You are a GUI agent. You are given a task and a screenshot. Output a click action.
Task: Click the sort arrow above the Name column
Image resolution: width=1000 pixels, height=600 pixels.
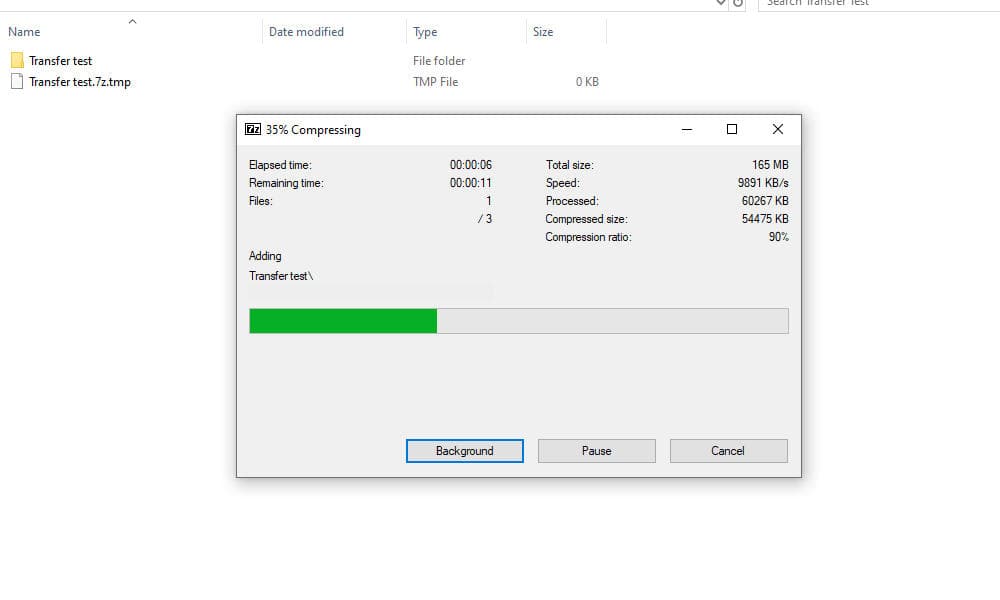(x=132, y=21)
